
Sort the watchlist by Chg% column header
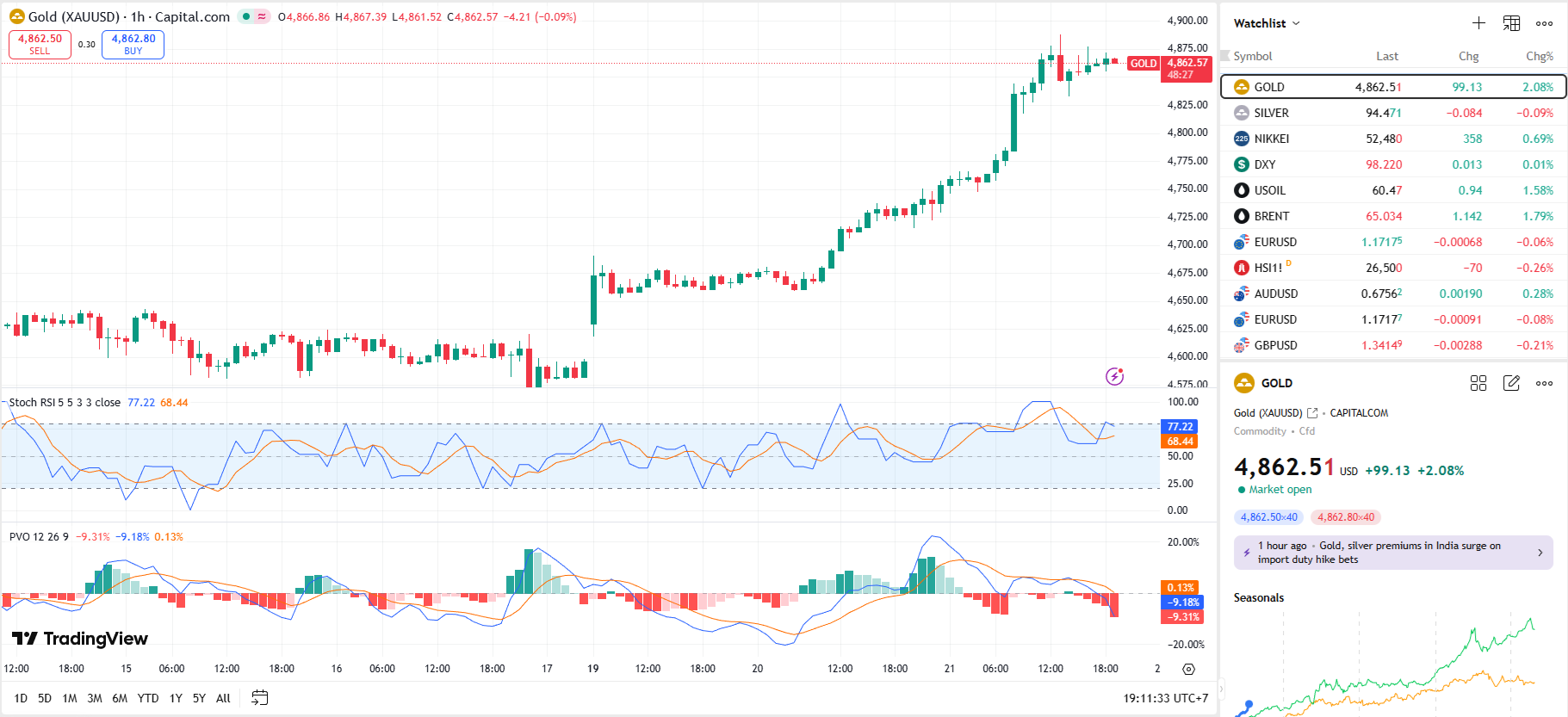(x=1539, y=56)
